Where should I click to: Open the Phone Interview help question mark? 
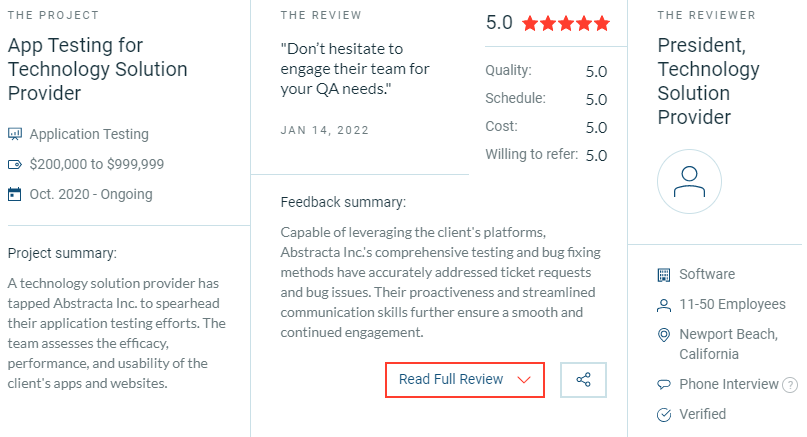point(790,384)
